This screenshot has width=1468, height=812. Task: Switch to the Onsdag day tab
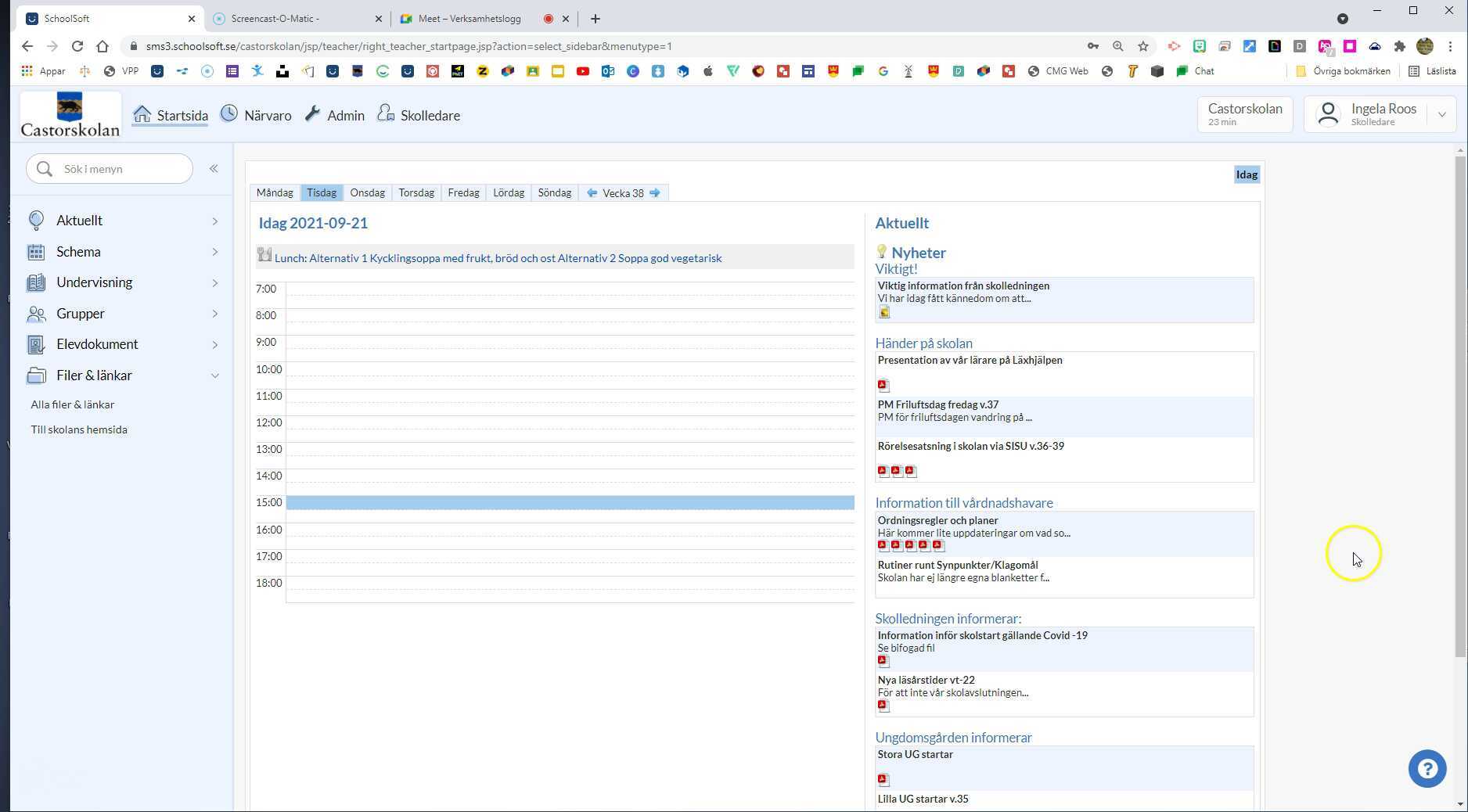pyautogui.click(x=367, y=192)
